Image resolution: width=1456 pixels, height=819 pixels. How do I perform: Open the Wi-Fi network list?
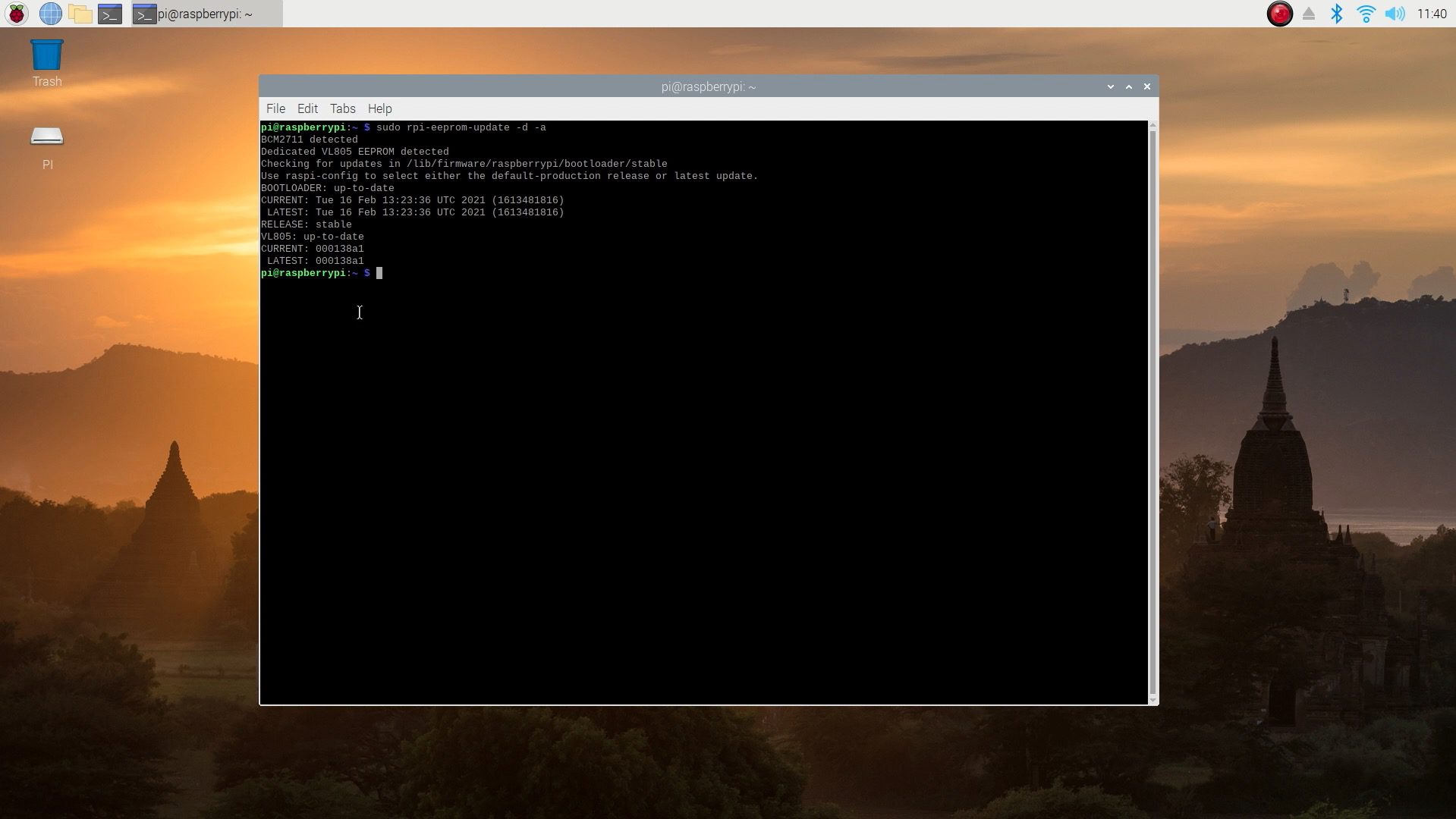pyautogui.click(x=1366, y=14)
